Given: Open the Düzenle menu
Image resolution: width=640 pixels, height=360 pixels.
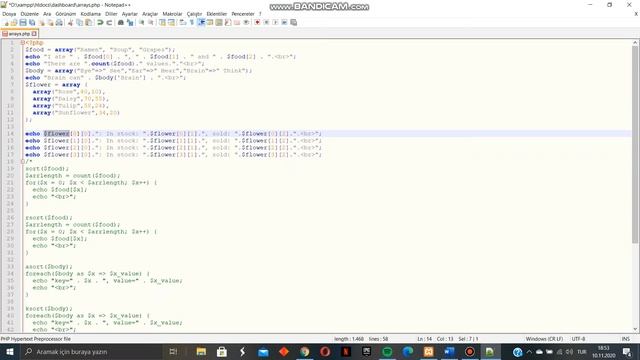Looking at the screenshot, I should tap(29, 14).
